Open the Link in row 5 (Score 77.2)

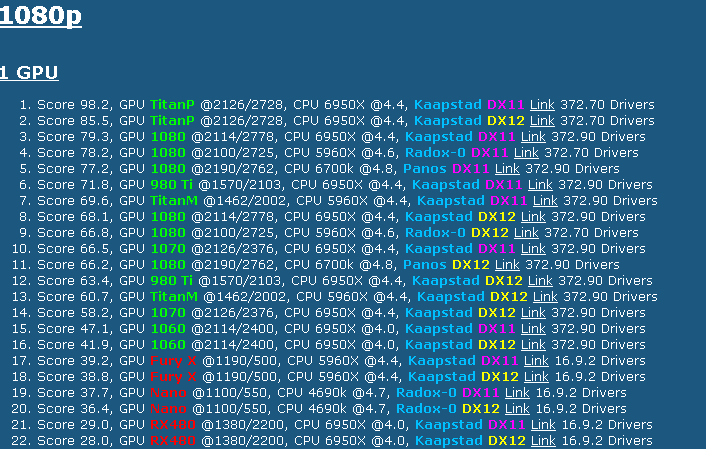coord(507,169)
